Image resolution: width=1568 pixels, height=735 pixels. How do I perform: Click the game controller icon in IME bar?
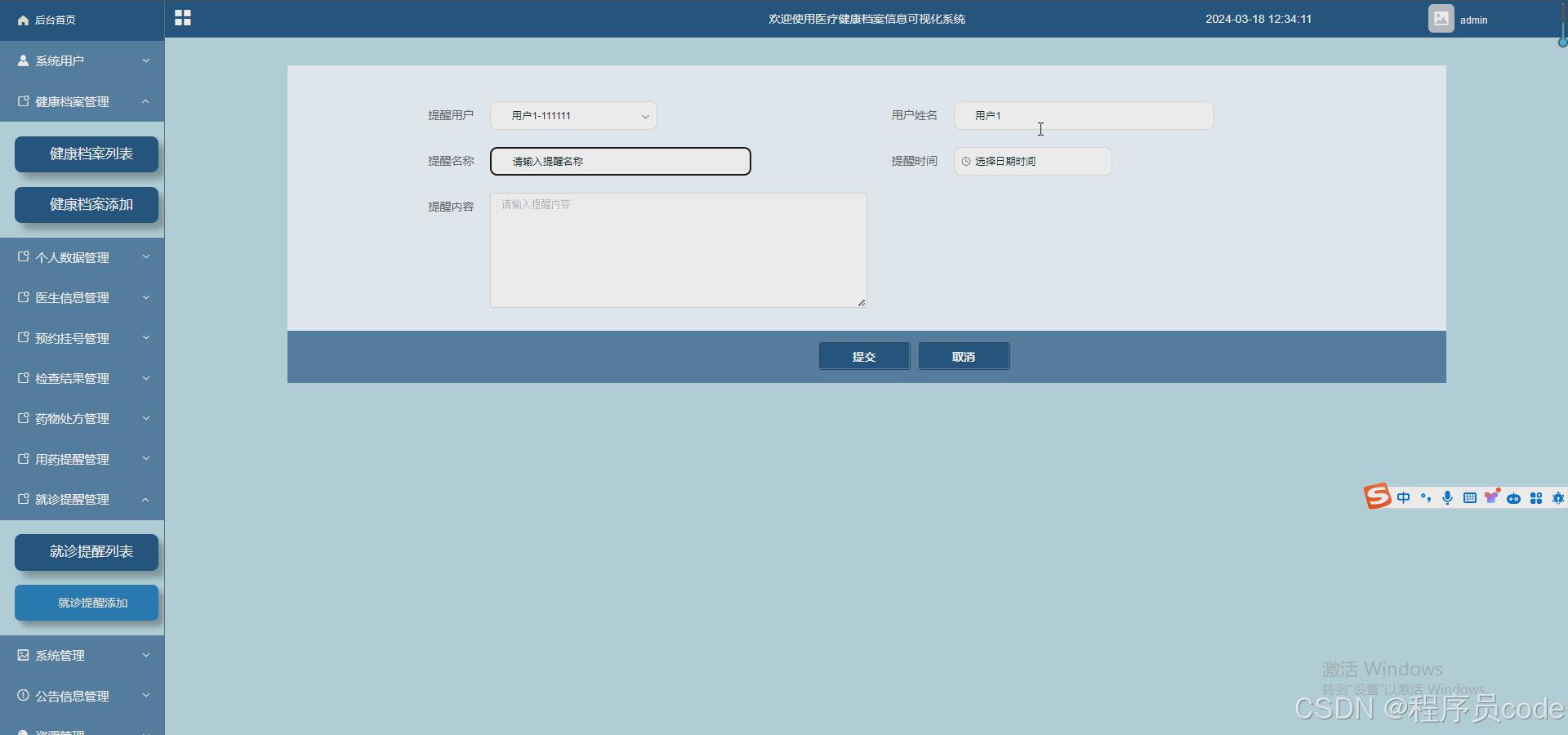click(x=1513, y=498)
